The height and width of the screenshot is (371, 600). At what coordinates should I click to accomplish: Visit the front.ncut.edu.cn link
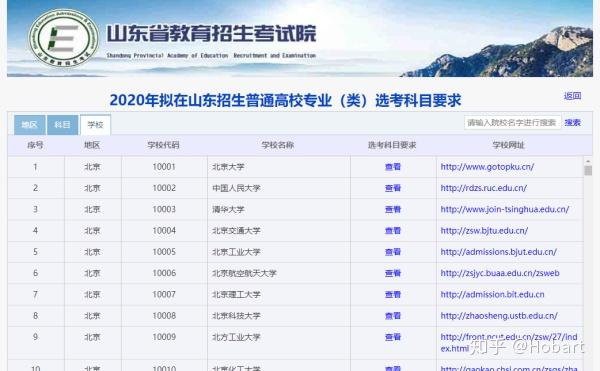509,342
